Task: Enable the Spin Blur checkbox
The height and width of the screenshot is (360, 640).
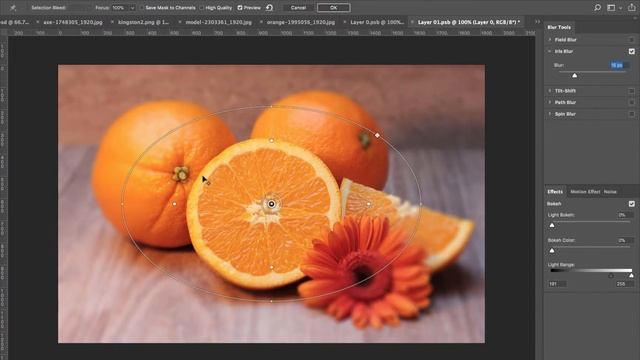Action: [x=631, y=114]
